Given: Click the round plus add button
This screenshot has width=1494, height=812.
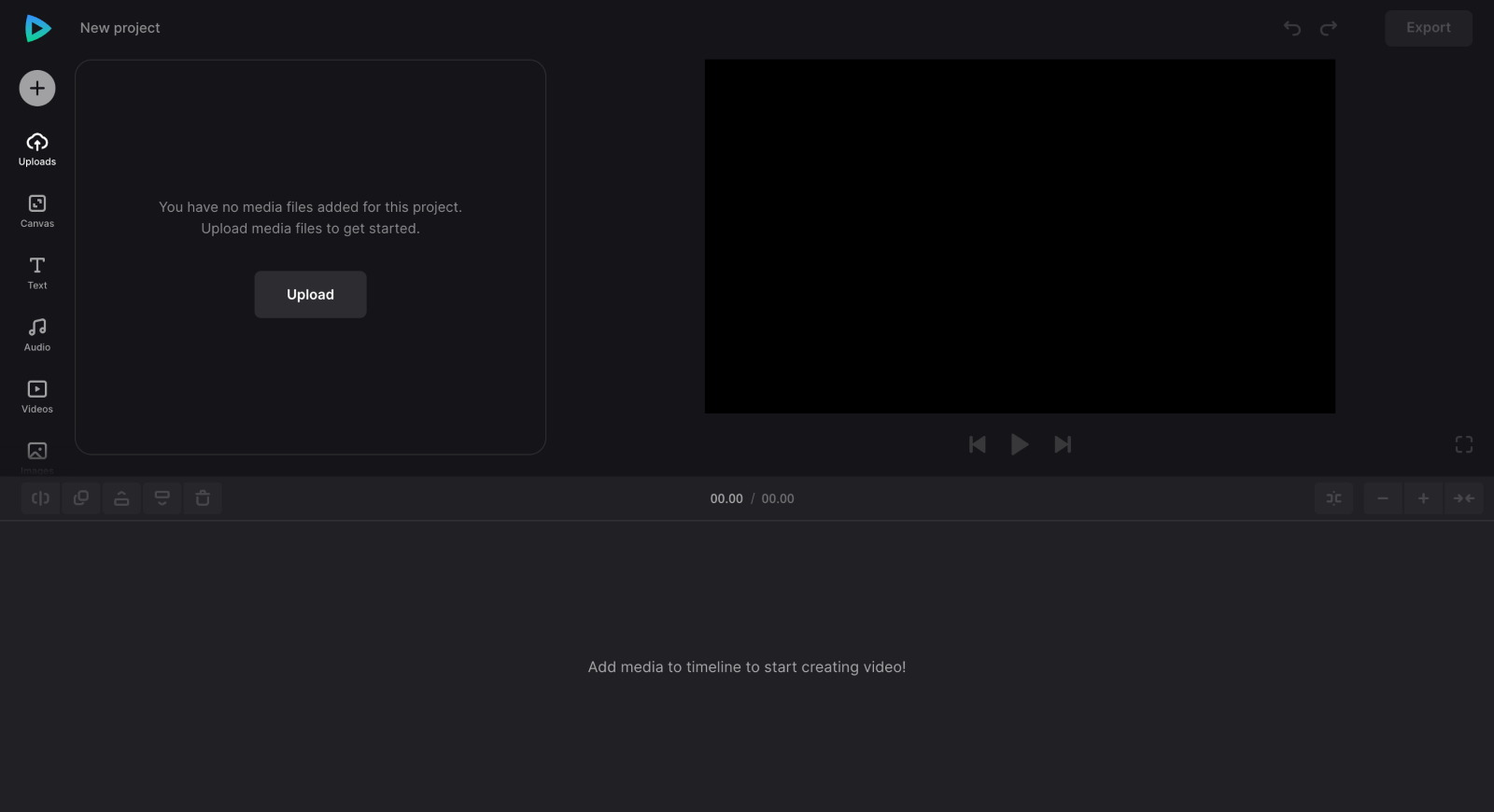Looking at the screenshot, I should (37, 89).
